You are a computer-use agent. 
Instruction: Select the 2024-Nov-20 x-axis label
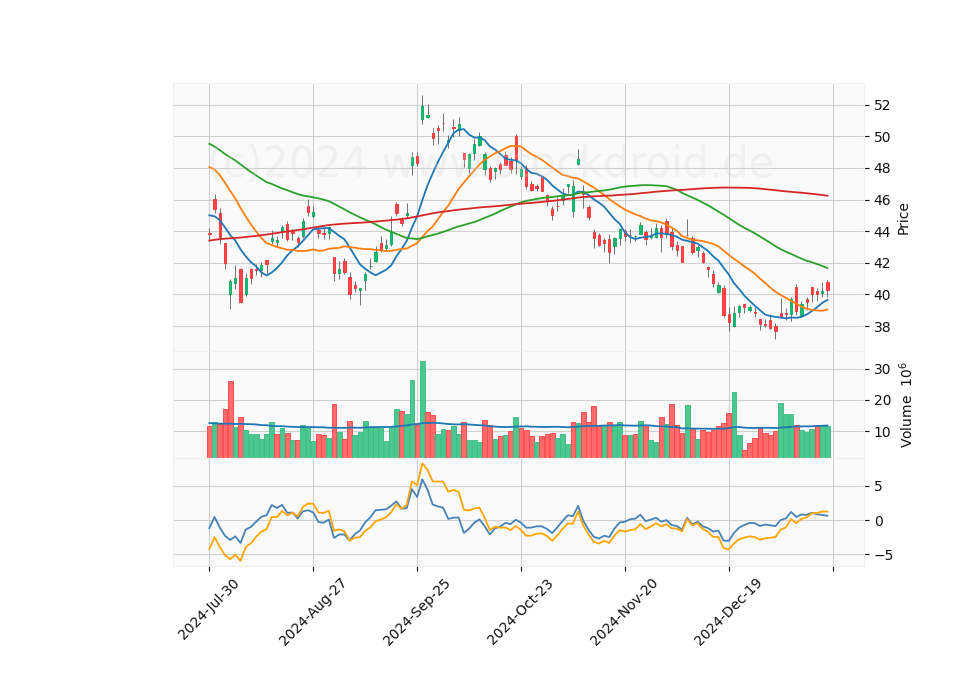point(624,612)
